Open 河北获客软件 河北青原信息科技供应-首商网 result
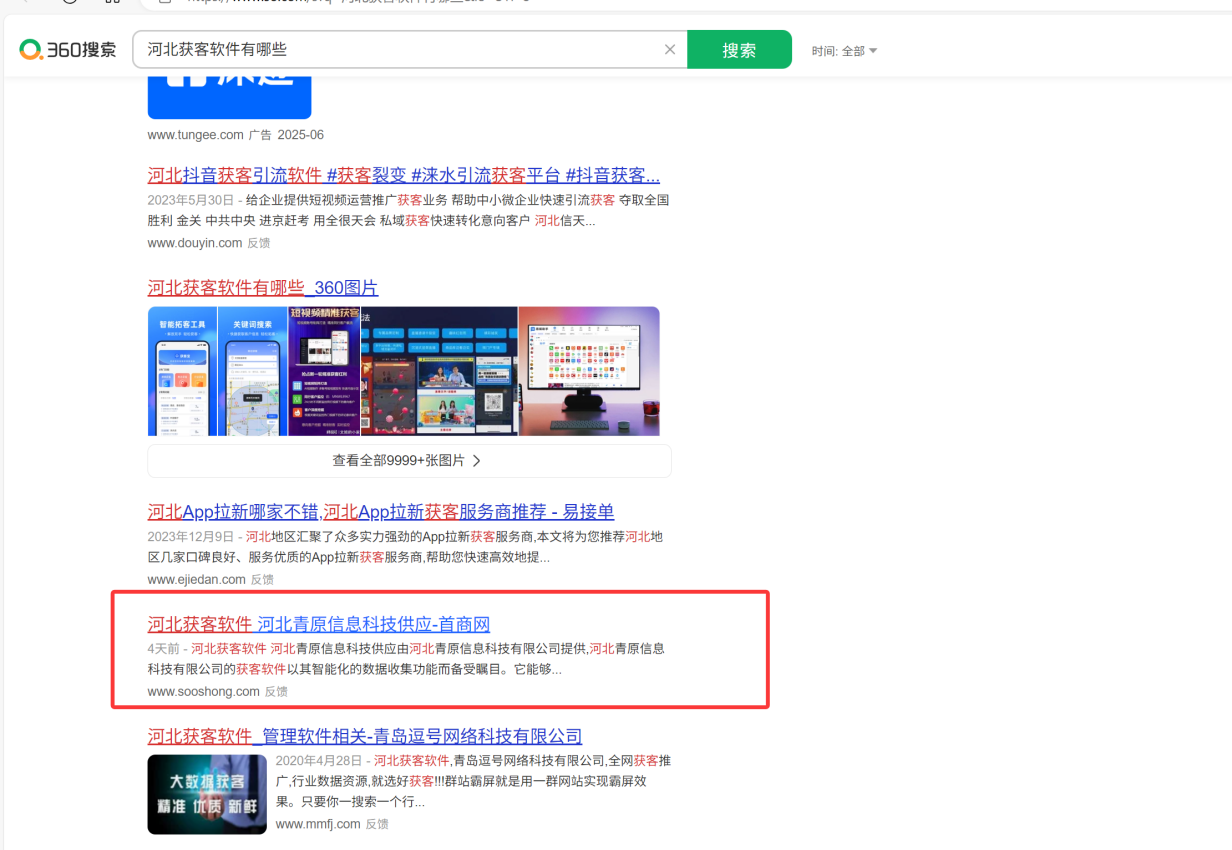Image resolution: width=1232 pixels, height=850 pixels. pos(319,625)
